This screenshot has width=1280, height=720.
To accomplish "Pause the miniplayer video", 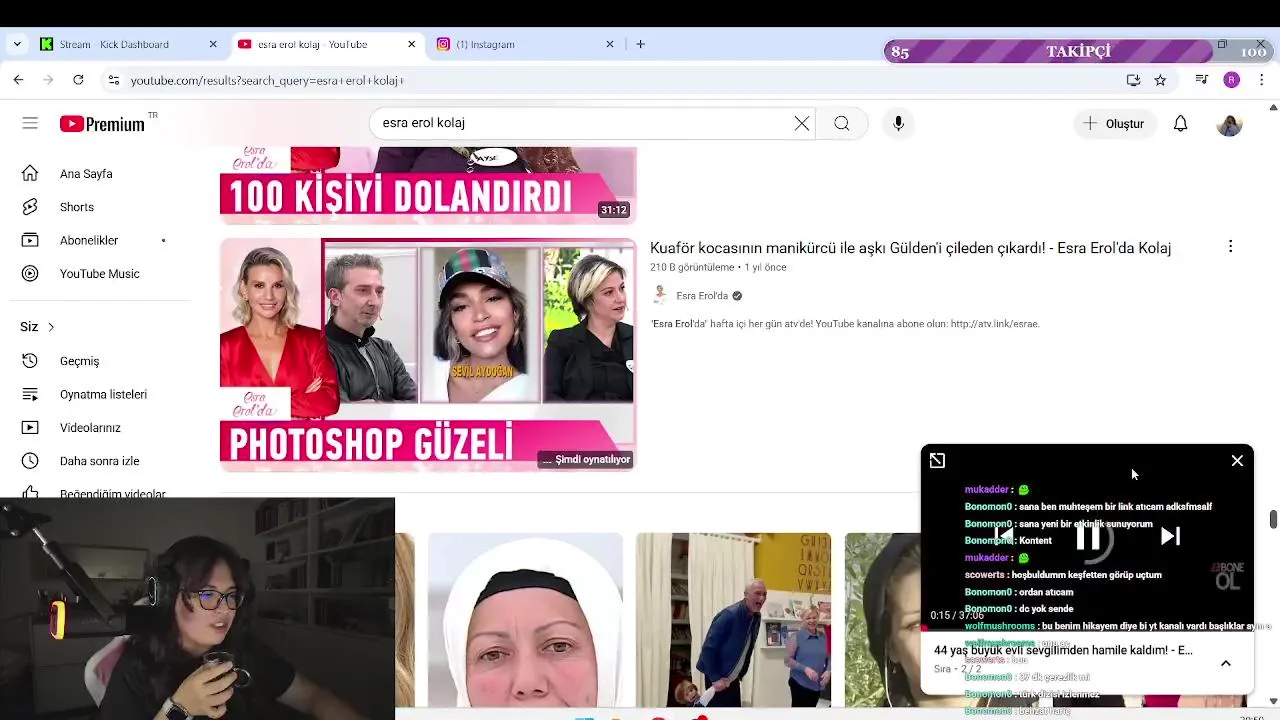I will click(1087, 538).
